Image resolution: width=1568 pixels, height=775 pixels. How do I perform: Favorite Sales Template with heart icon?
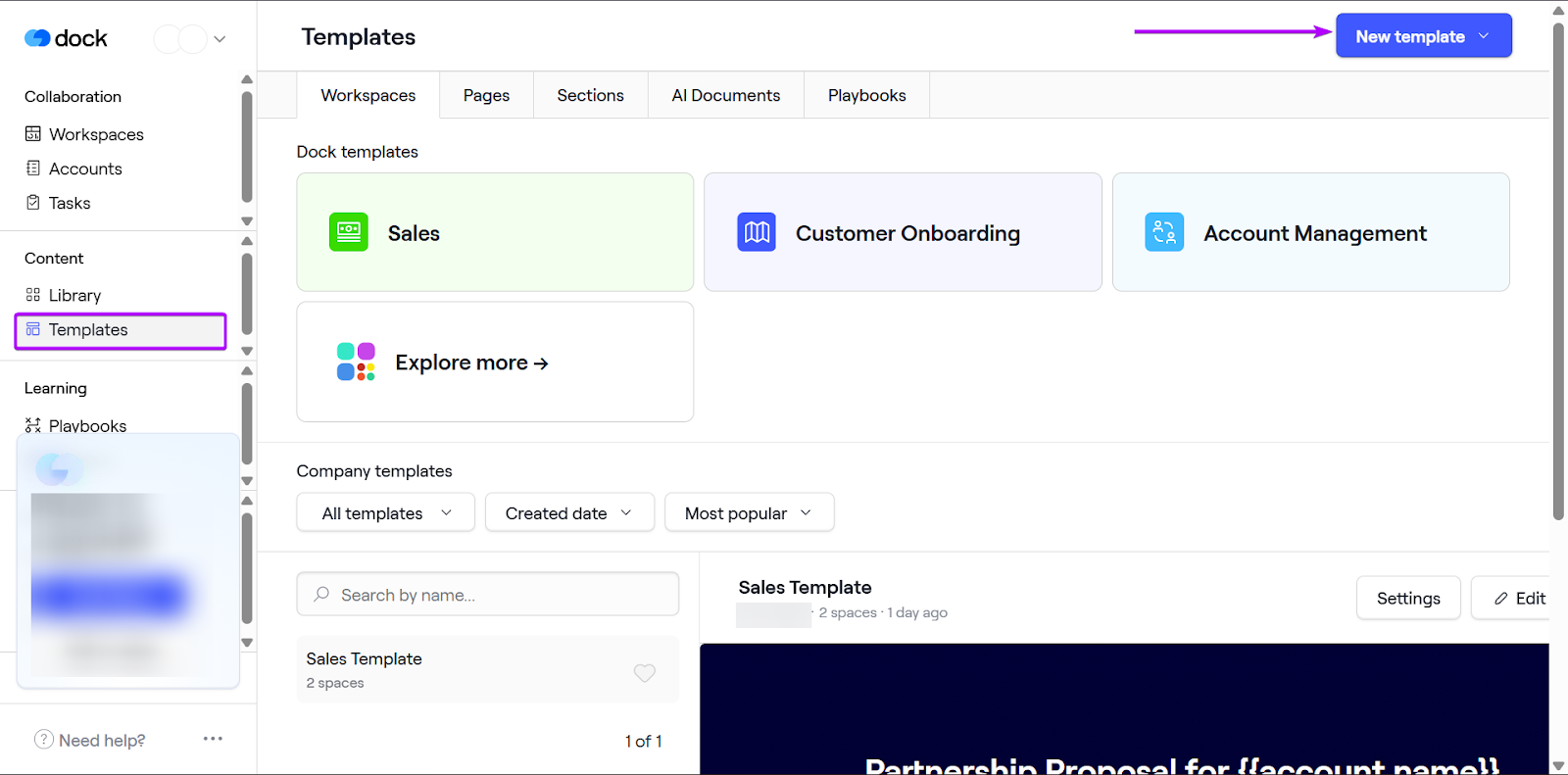point(645,672)
